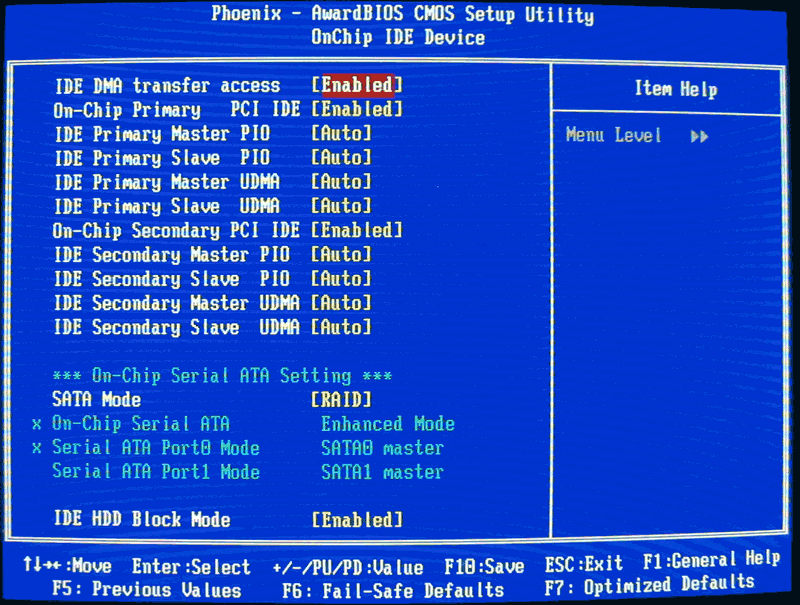The image size is (800, 605).
Task: Click the disabled On-Chip Serial ATA label
Action: (141, 424)
